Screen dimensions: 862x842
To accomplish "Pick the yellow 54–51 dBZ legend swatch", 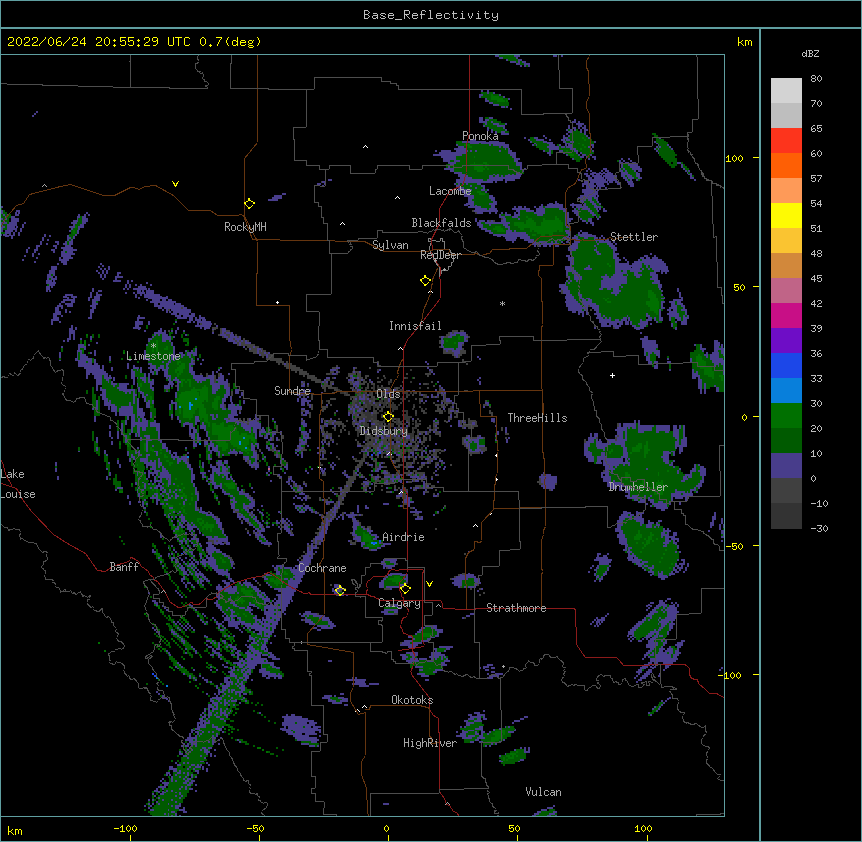I will tap(786, 215).
